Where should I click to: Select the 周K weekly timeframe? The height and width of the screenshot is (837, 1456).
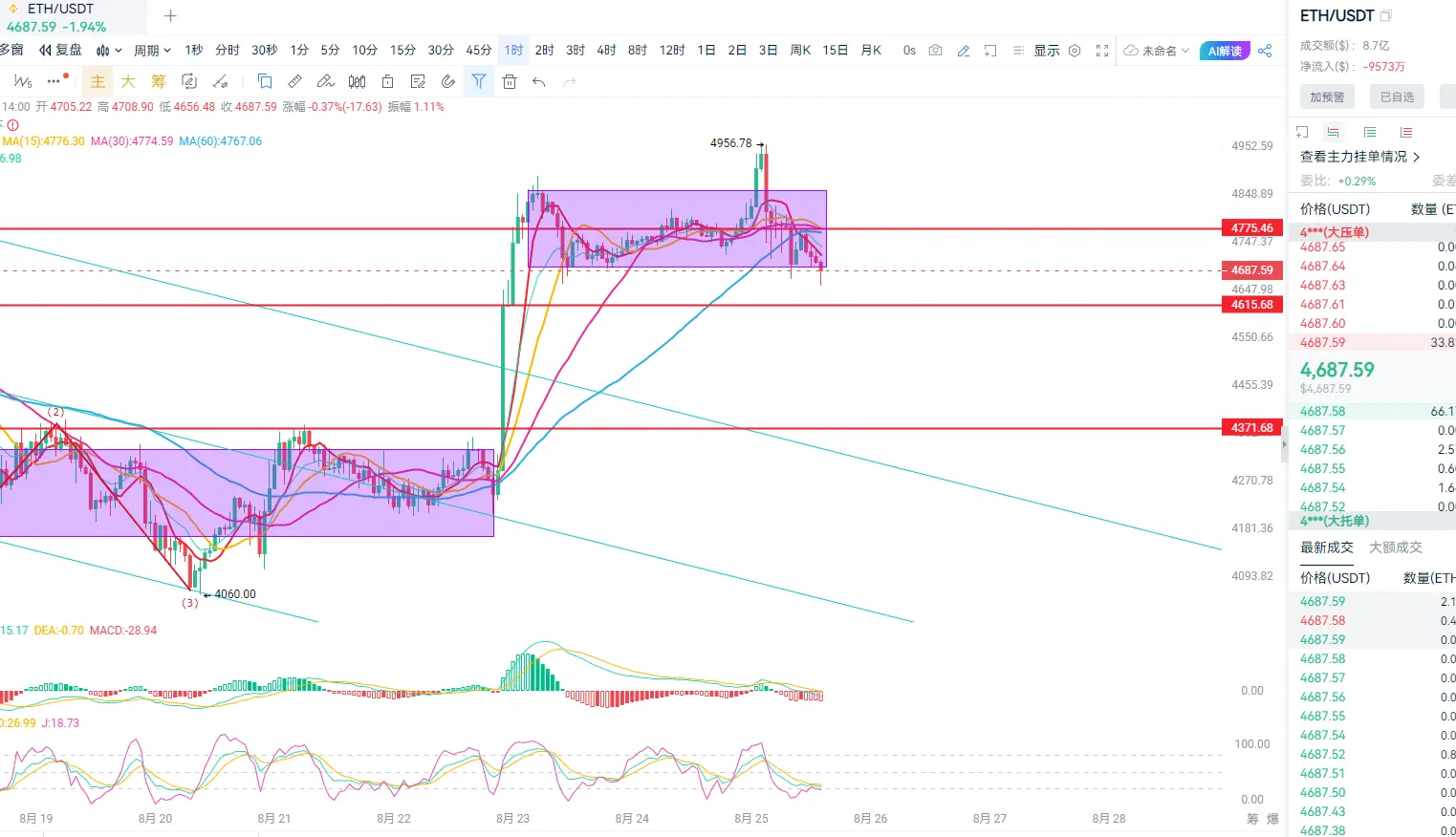(801, 50)
